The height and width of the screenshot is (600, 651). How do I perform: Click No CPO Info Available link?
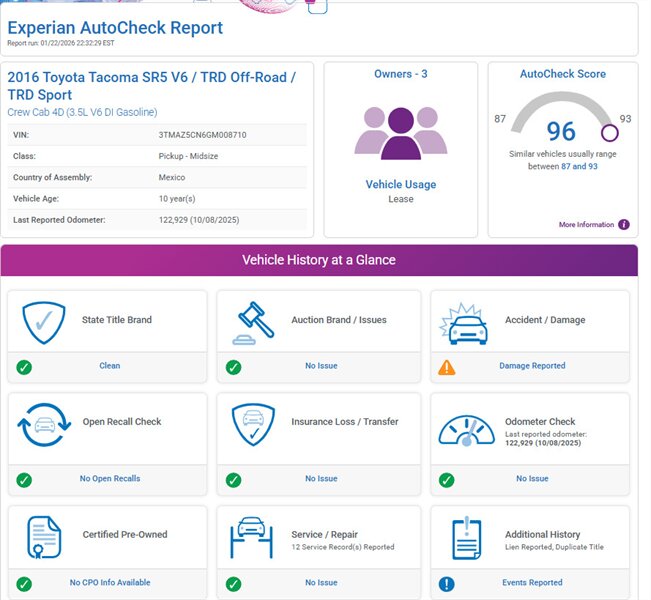[110, 583]
